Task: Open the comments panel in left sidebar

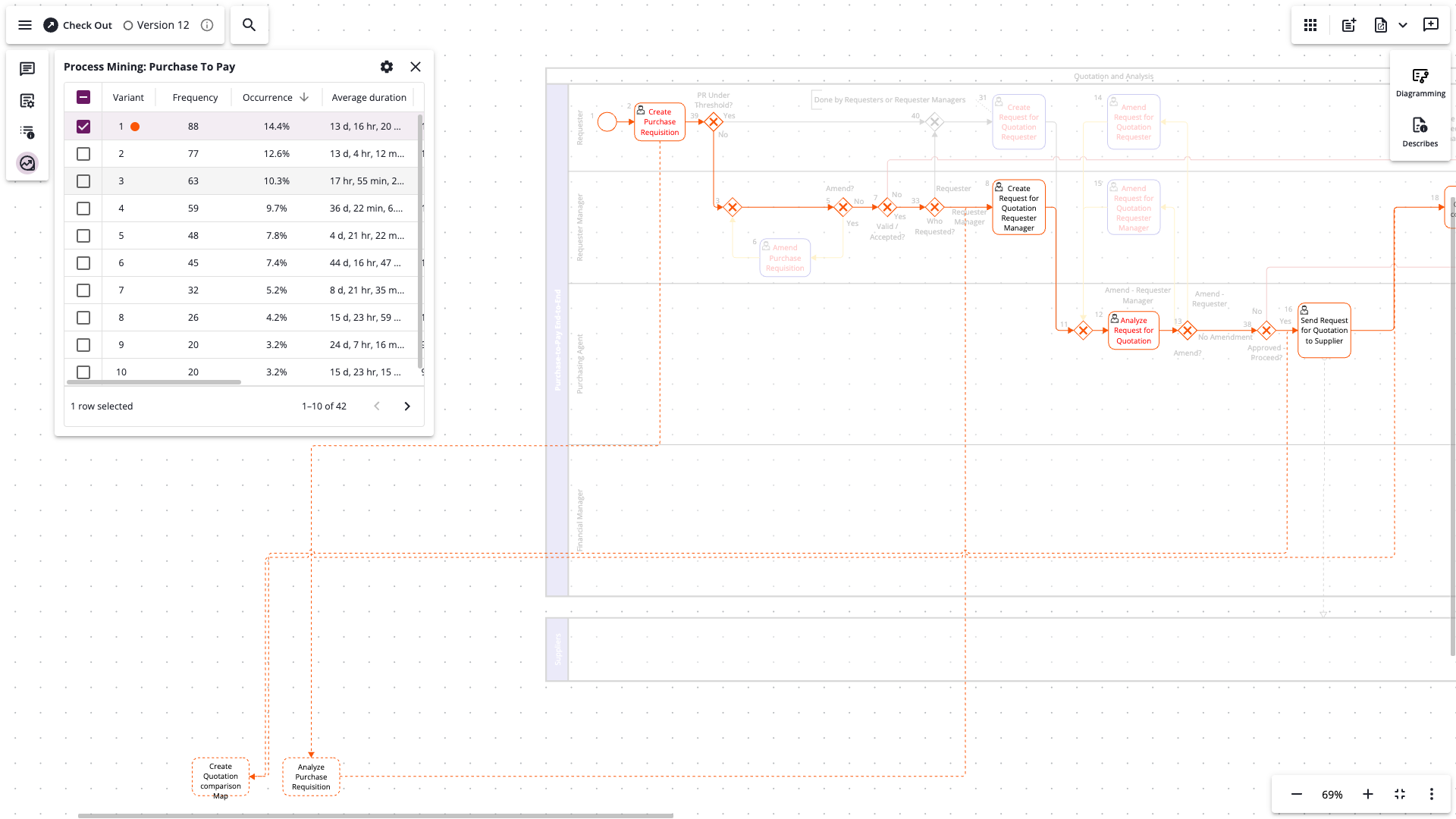Action: pyautogui.click(x=27, y=69)
